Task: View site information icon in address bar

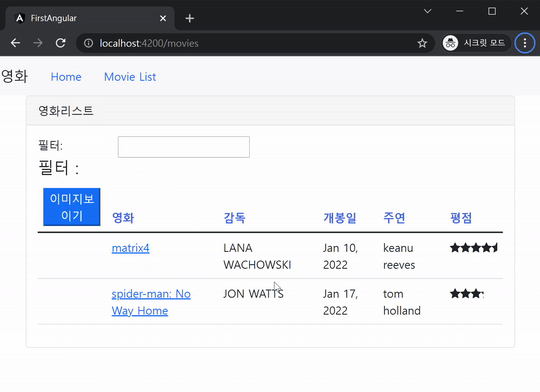Action: click(x=89, y=43)
